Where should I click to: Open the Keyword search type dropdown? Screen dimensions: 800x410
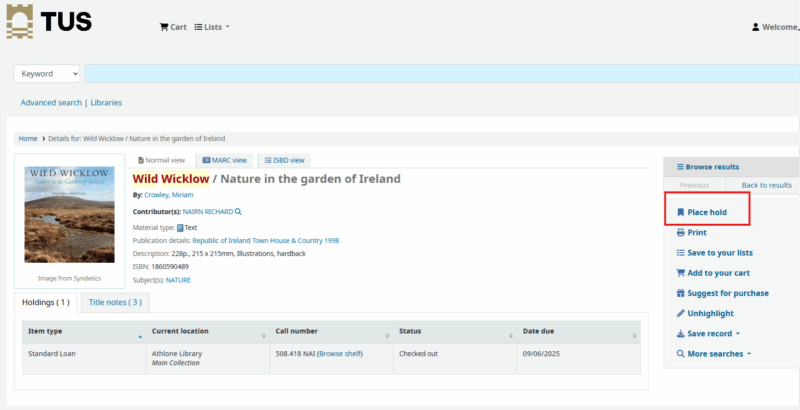[x=46, y=73]
